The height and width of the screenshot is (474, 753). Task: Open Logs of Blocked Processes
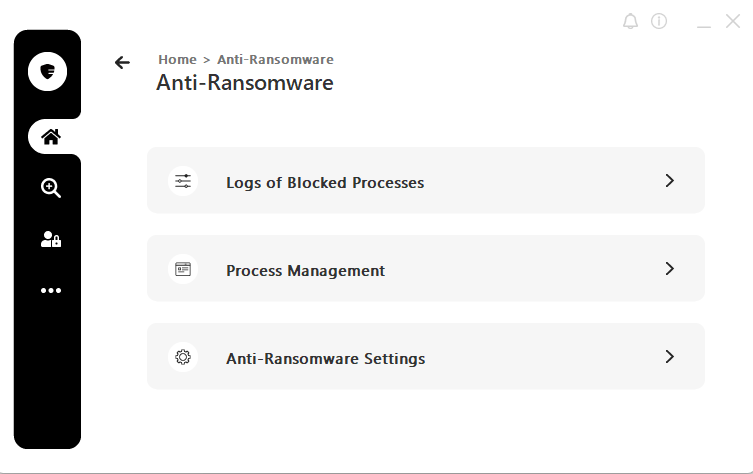[425, 180]
